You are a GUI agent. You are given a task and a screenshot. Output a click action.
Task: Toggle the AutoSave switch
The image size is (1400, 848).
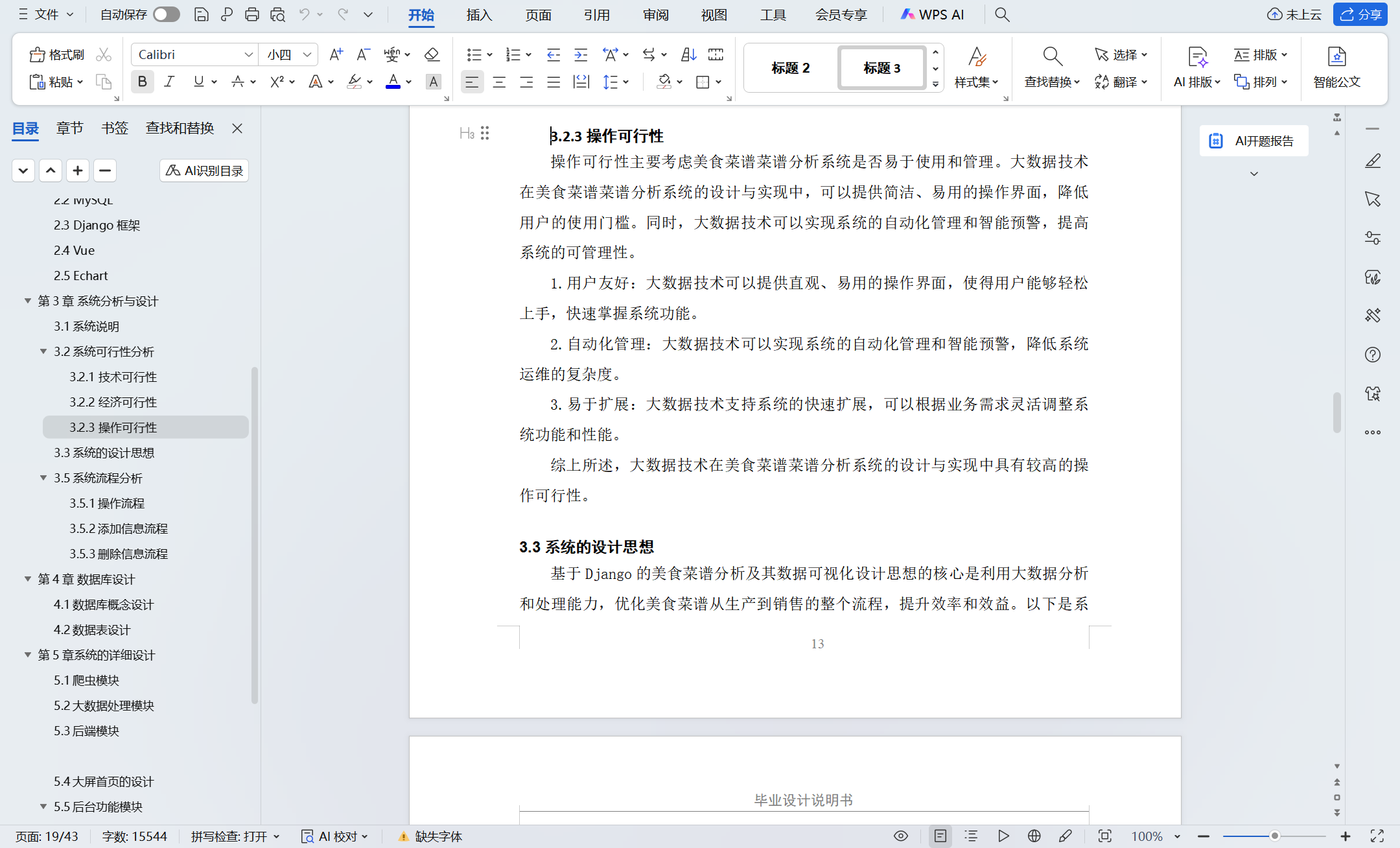(x=167, y=14)
